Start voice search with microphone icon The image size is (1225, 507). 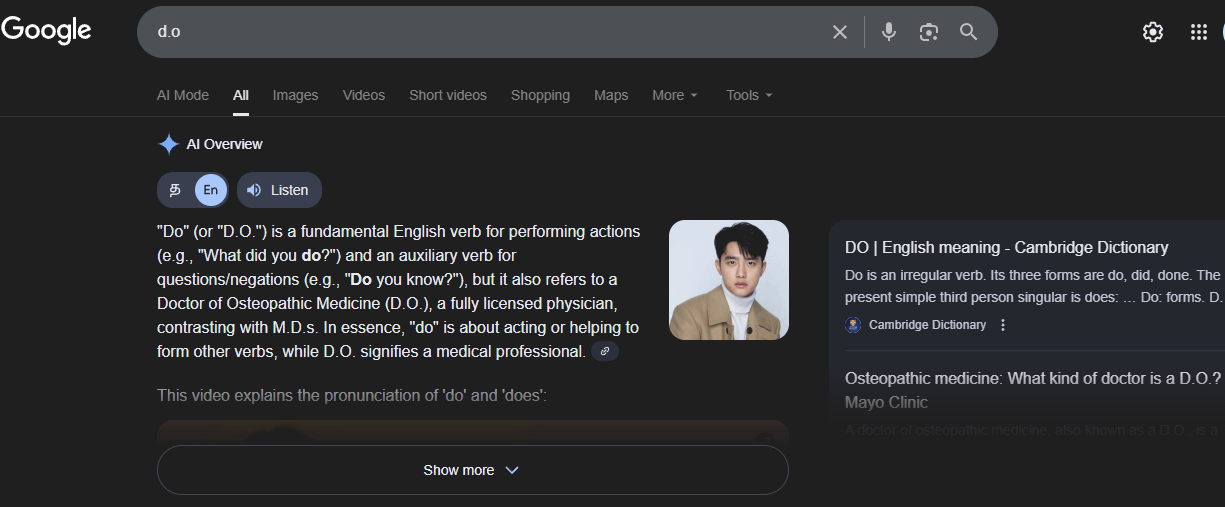click(889, 32)
